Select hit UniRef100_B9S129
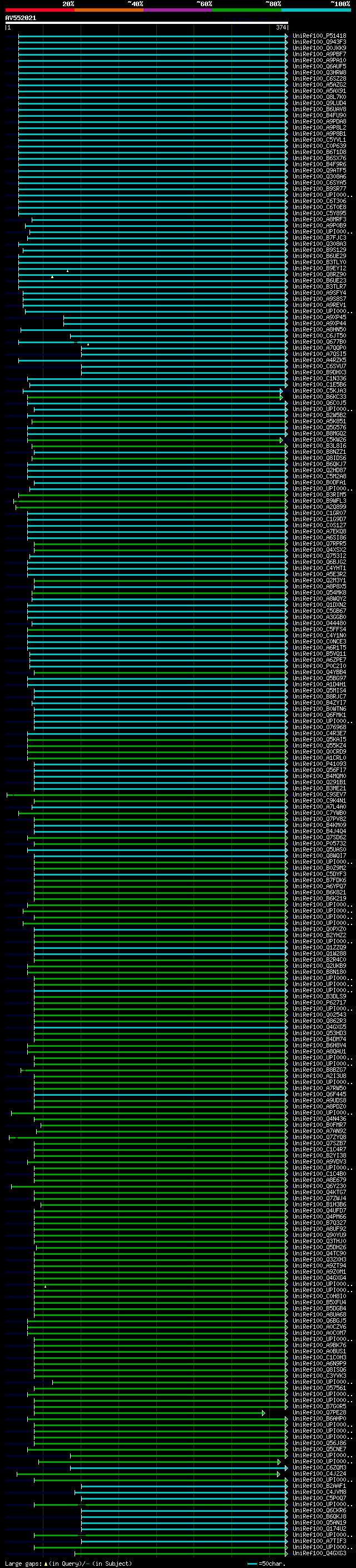 [319, 250]
